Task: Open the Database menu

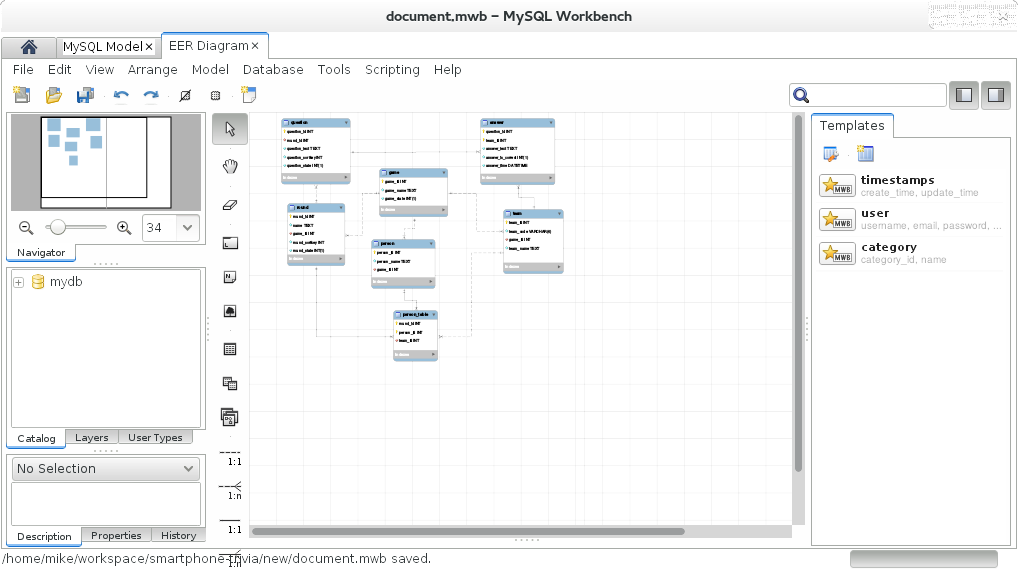Action: (x=273, y=70)
